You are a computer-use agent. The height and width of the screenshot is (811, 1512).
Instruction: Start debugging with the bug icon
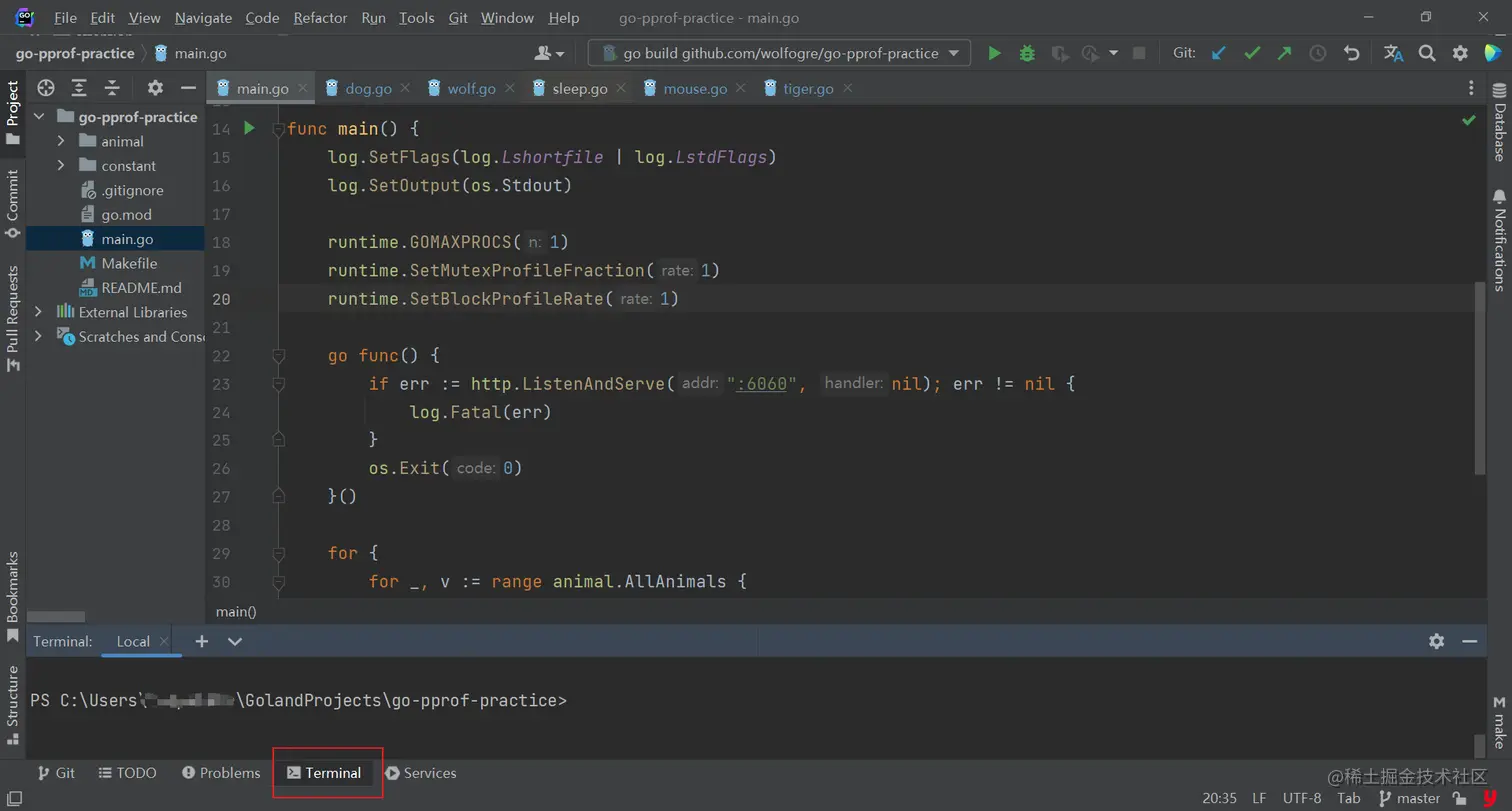coord(1027,53)
